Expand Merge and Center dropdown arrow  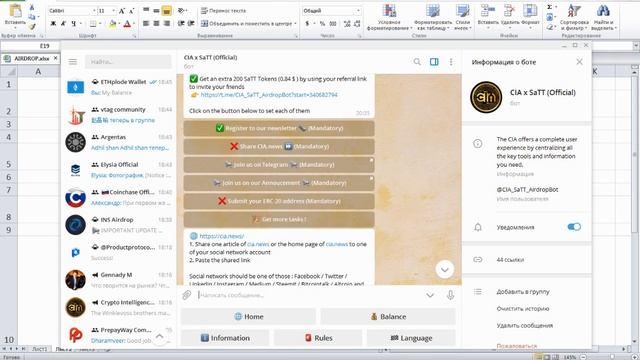point(295,24)
